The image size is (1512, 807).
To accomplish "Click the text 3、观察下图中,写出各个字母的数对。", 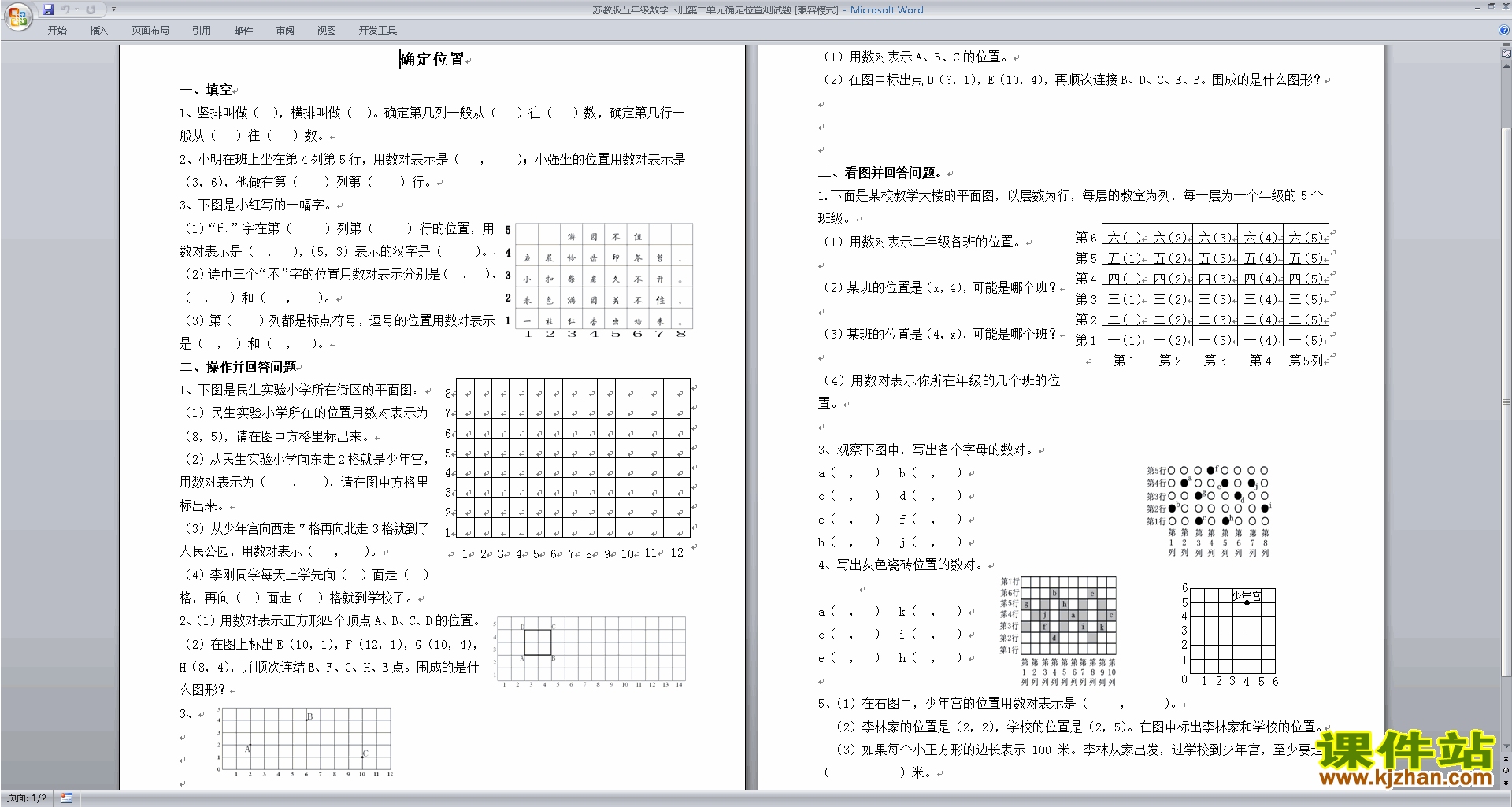I will pyautogui.click(x=926, y=450).
